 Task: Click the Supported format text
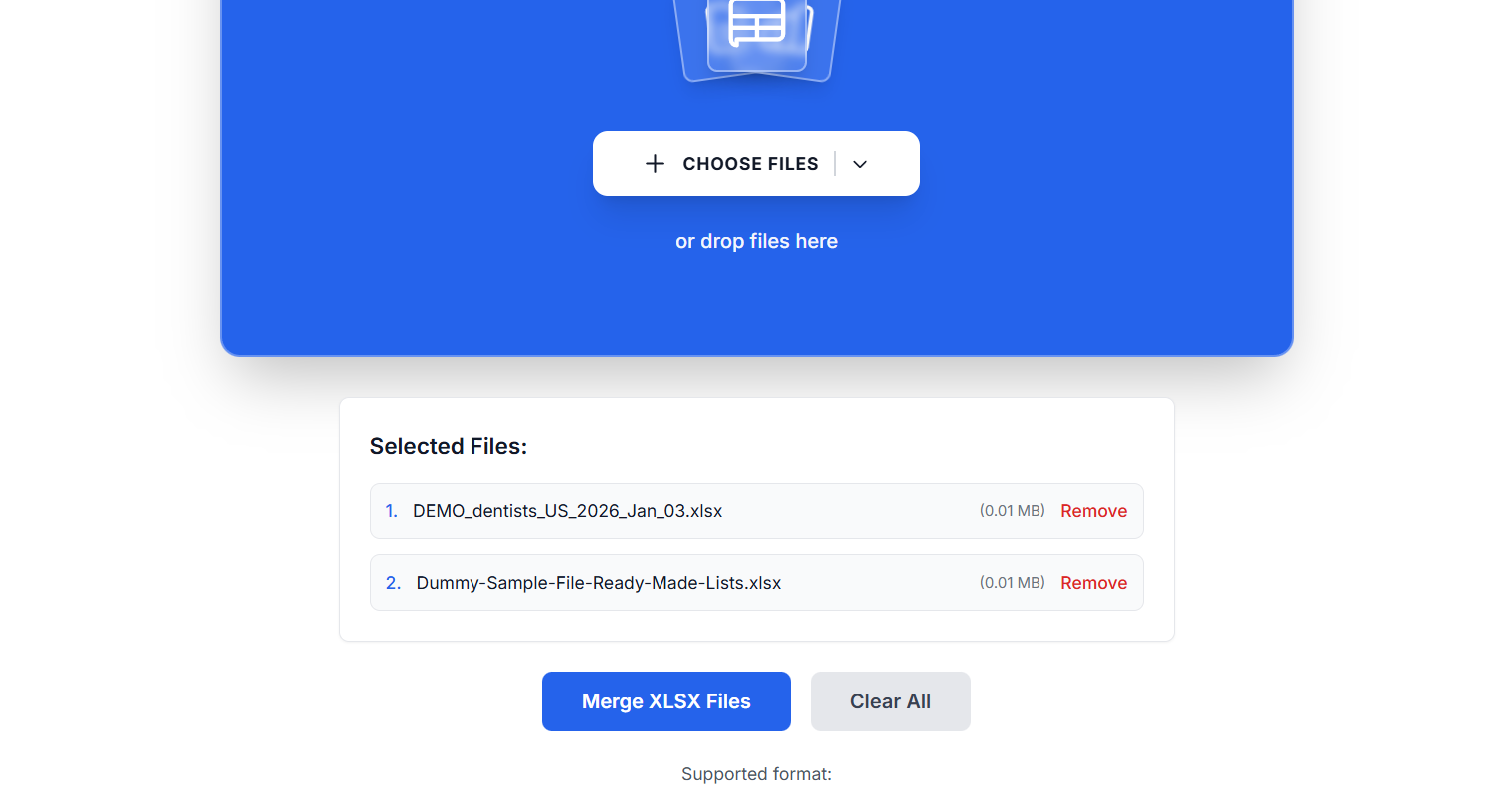tap(756, 773)
